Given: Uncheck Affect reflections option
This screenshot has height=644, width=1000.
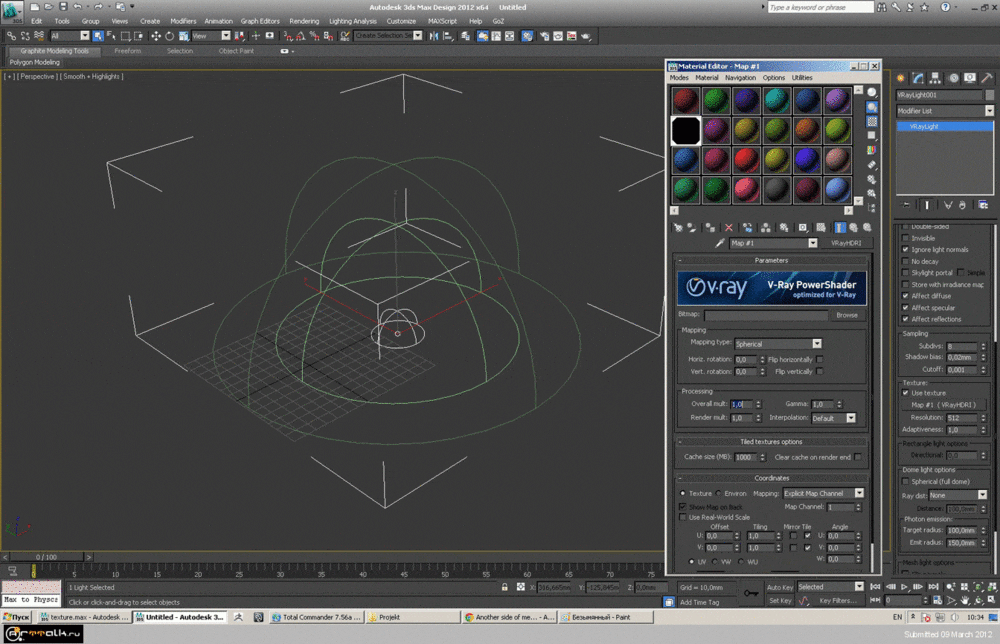Looking at the screenshot, I should click(x=905, y=319).
